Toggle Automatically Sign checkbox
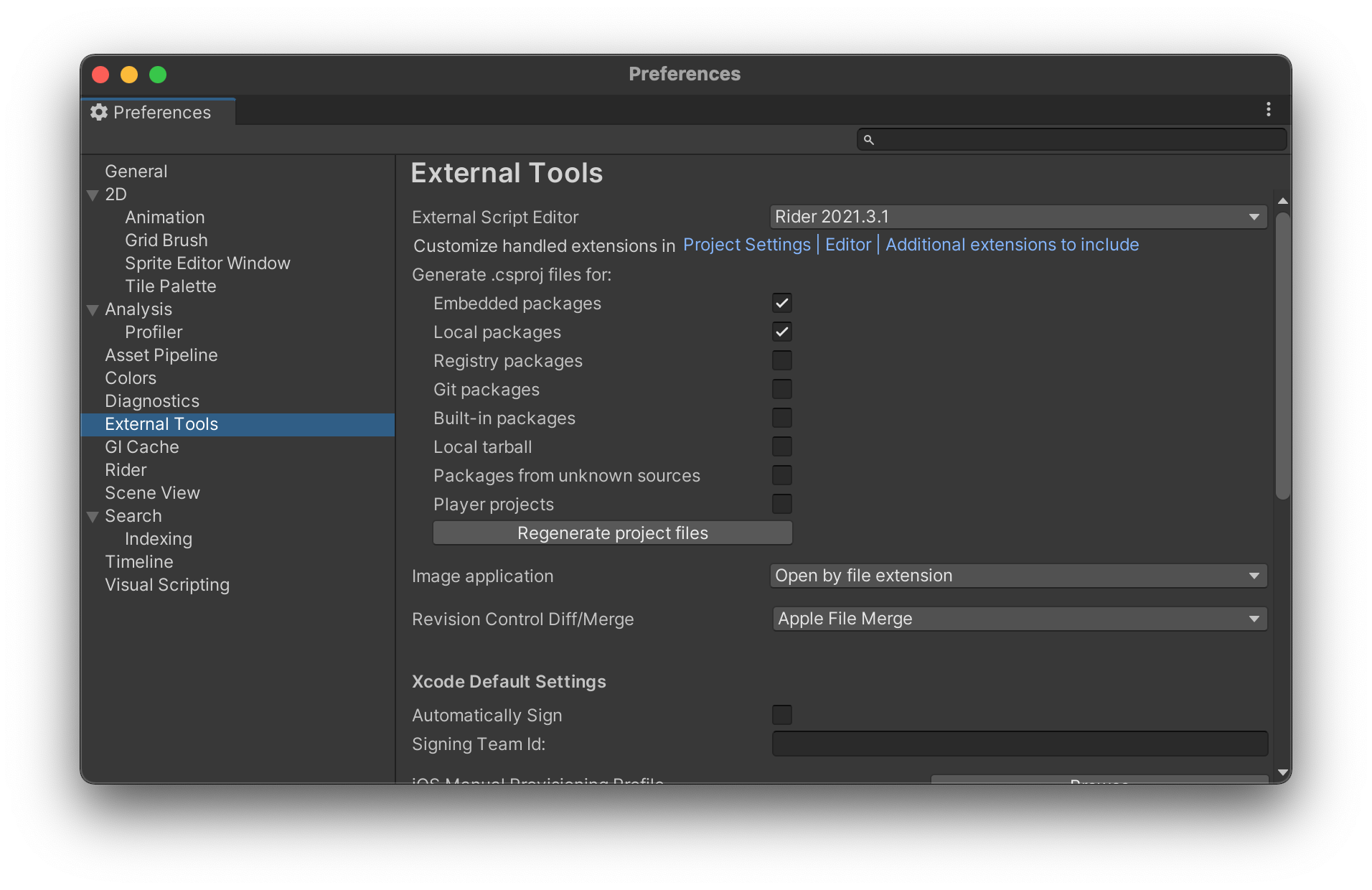Screen dimensions: 1372x890 pos(781,715)
